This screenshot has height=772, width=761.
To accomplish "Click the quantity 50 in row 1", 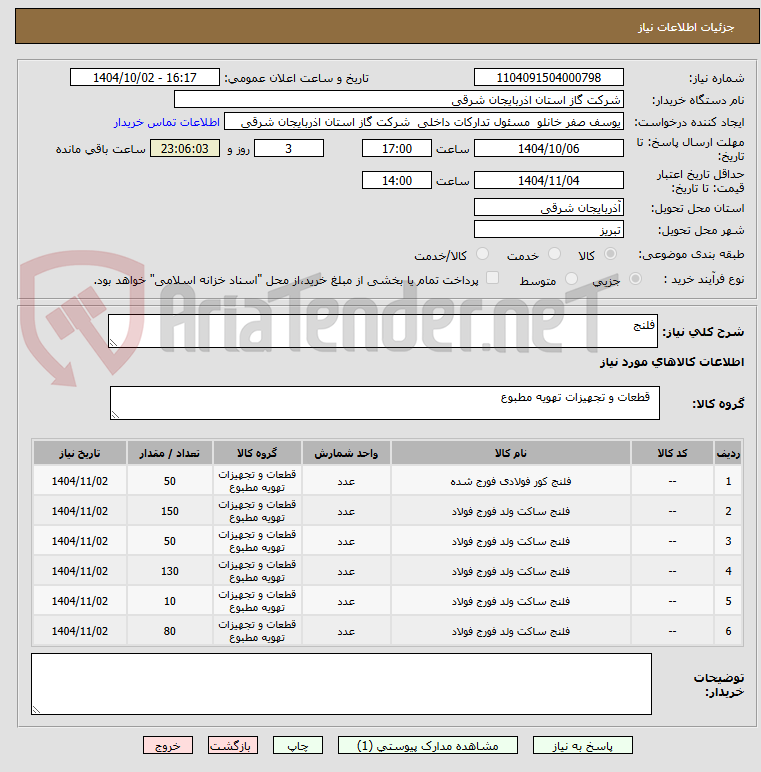I will (169, 481).
